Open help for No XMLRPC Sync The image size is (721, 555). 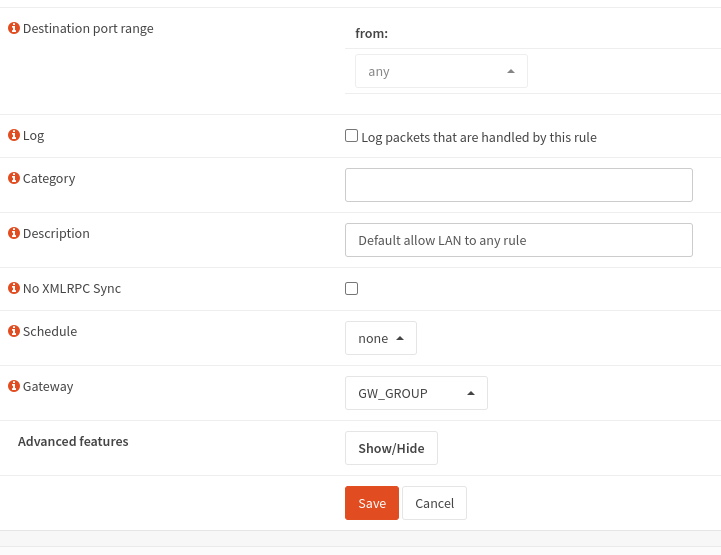coord(14,289)
